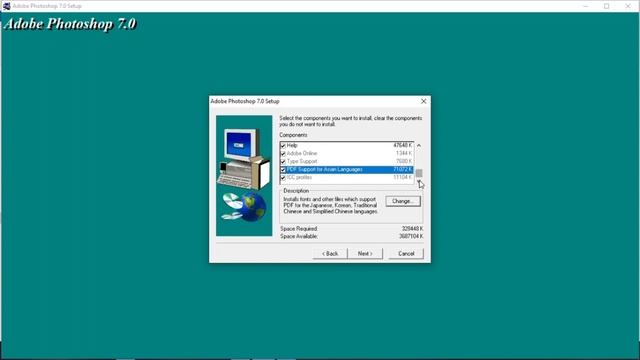Uncheck PDF Support for Asian Languages checkbox

click(x=283, y=169)
